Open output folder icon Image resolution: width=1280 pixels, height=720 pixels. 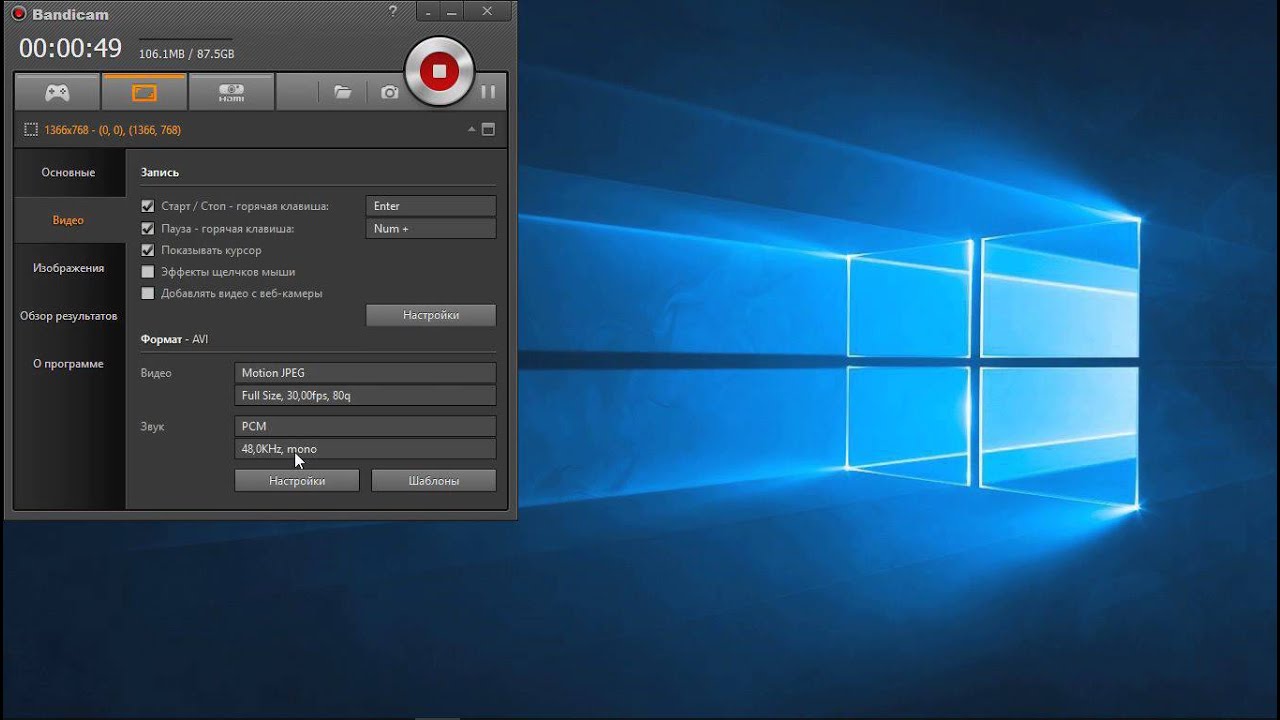click(x=343, y=92)
